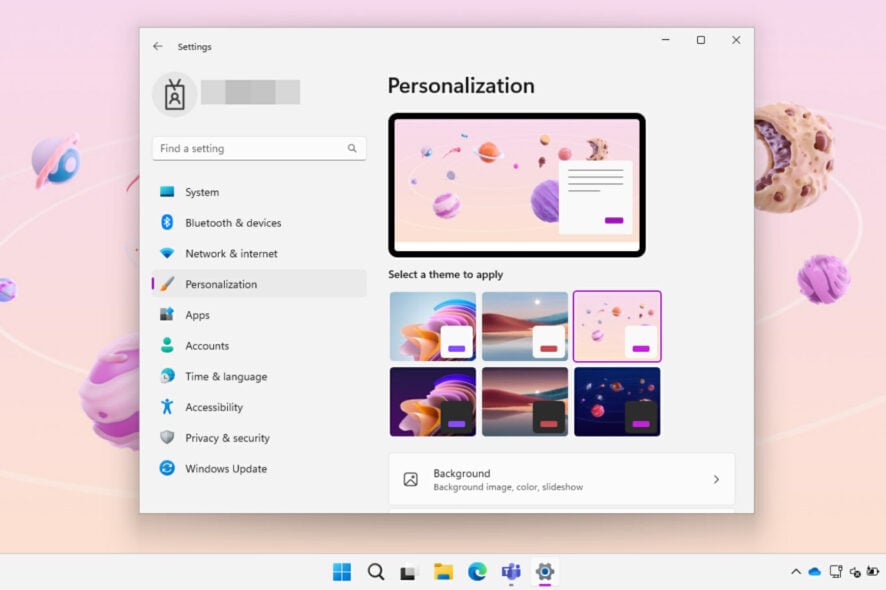The width and height of the screenshot is (886, 590).
Task: Select Bluetooth & devices settings
Action: tap(232, 222)
